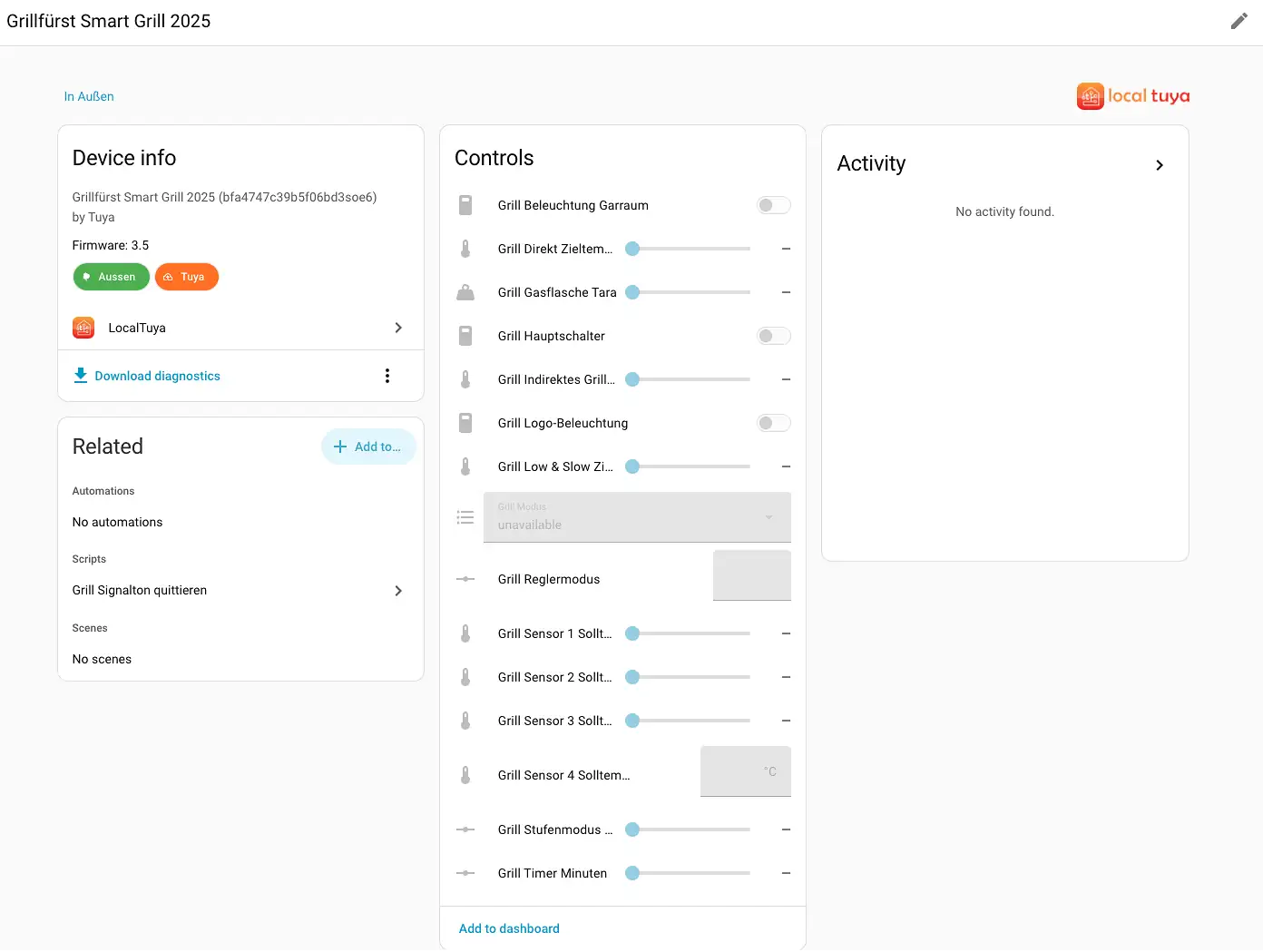Screen dimensions: 1263x952
Task: Click the Grill Logo-Beleuchtung switch icon
Action: click(465, 423)
